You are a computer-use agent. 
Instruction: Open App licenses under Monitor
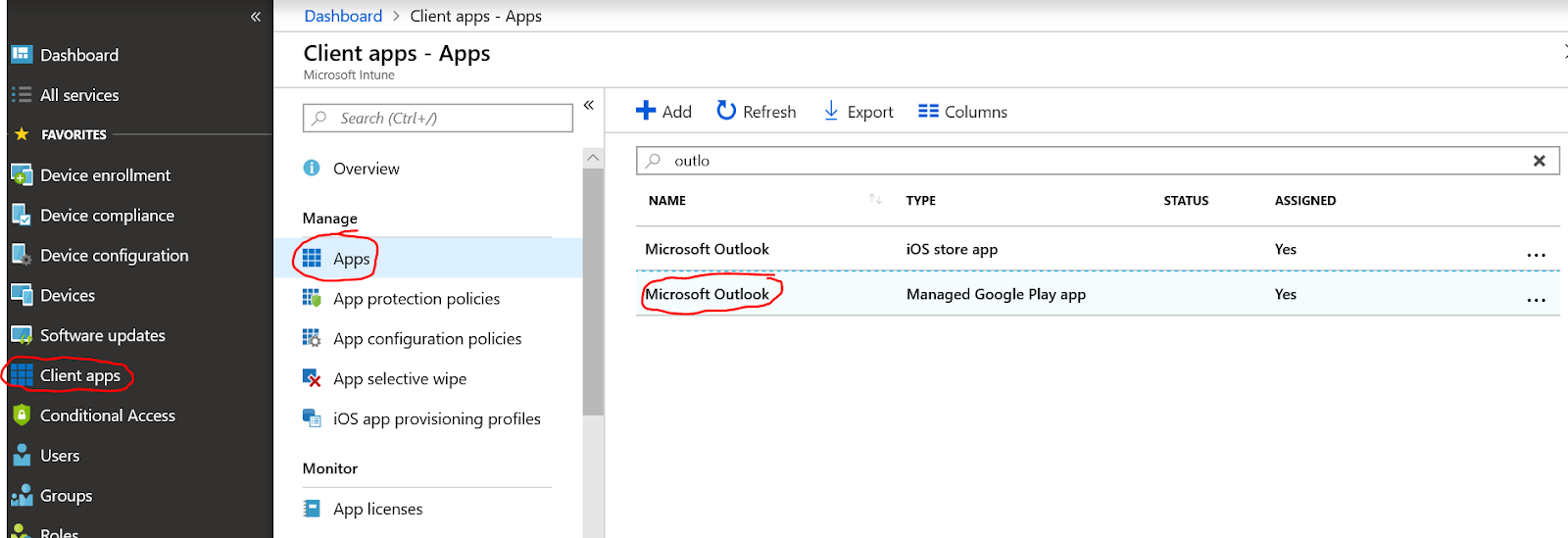378,510
